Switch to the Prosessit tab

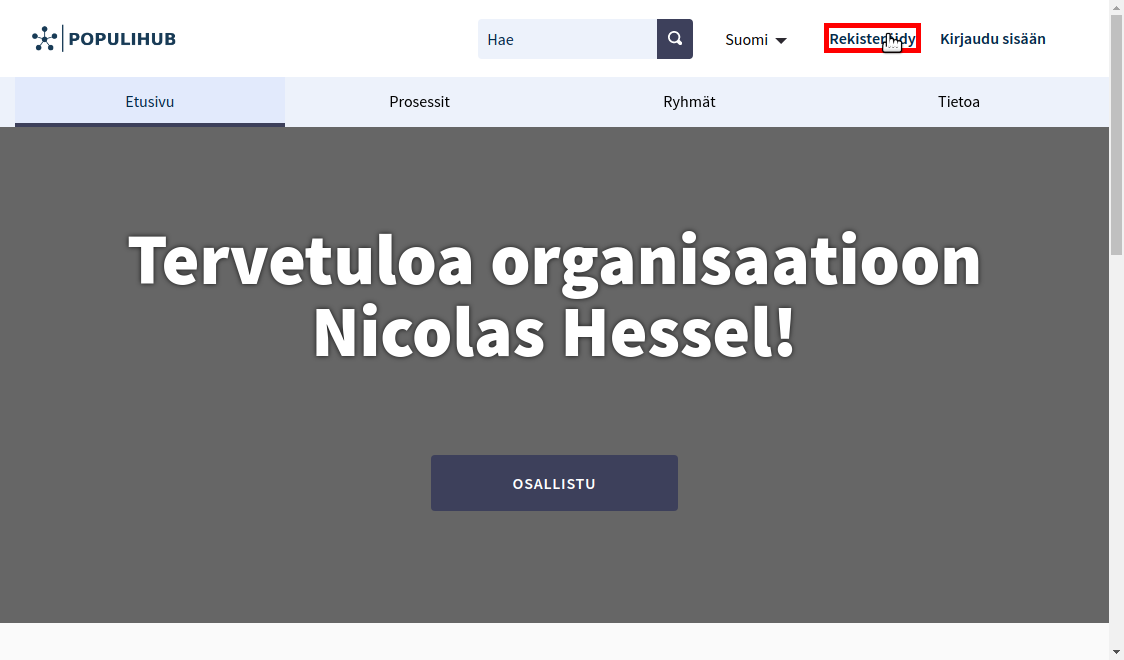419,102
